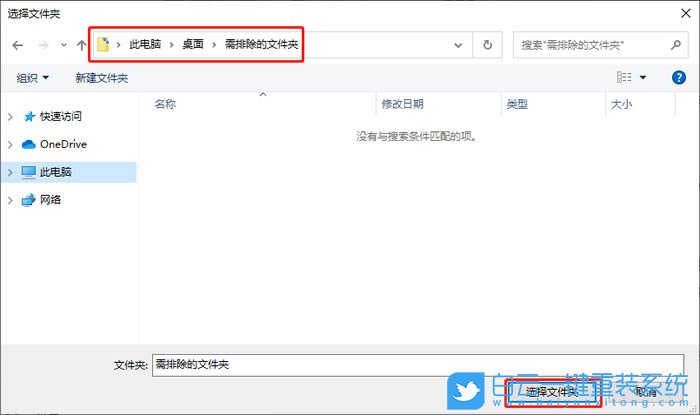
Task: Expand breadcrumb chevron before 此电脑
Action: [118, 45]
